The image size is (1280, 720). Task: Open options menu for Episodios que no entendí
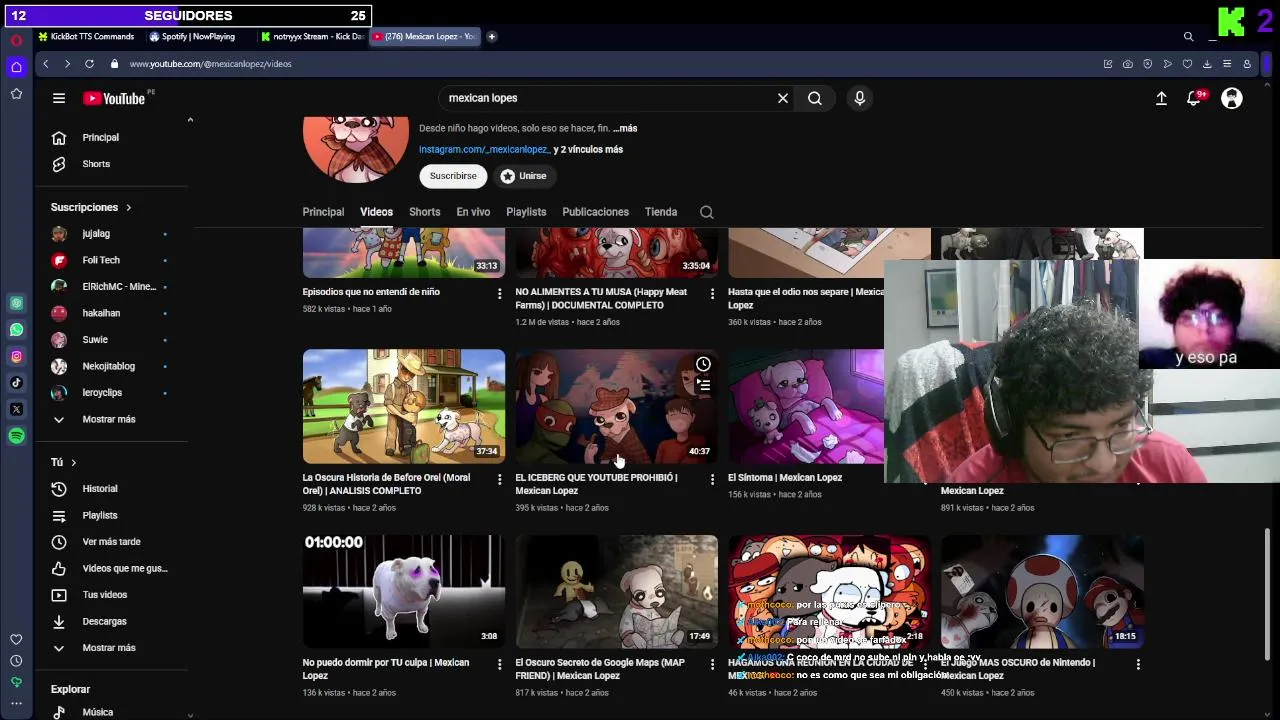(x=499, y=294)
